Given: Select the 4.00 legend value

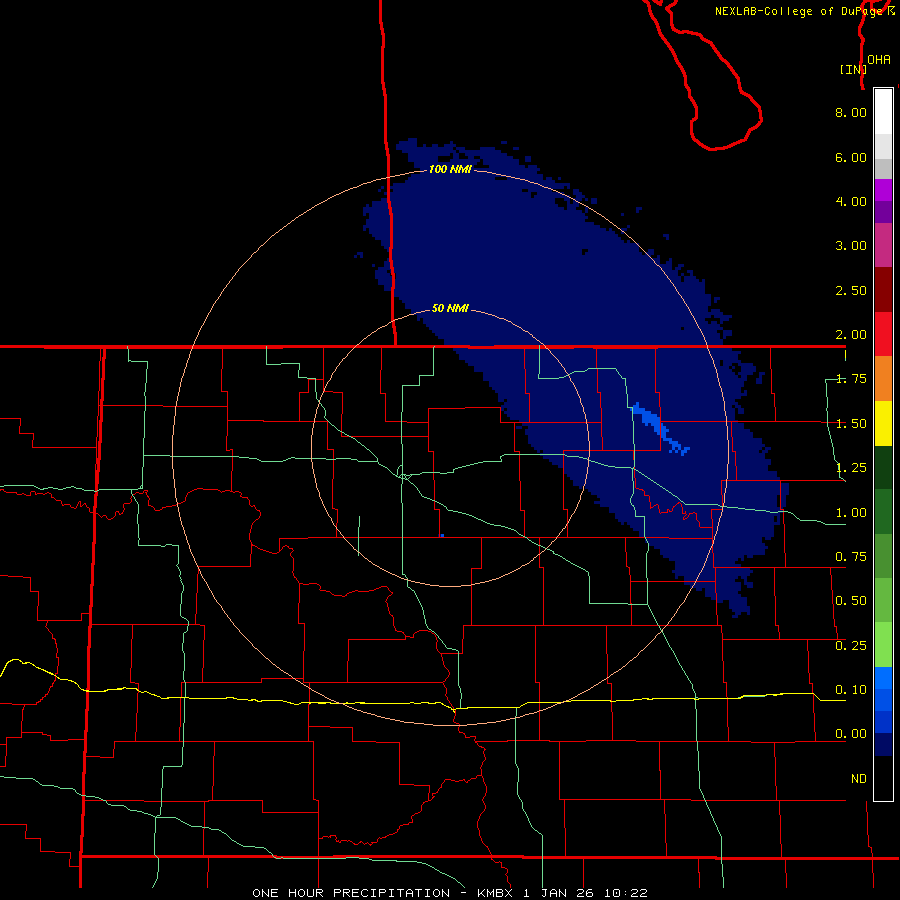Looking at the screenshot, I should pyautogui.click(x=851, y=201).
